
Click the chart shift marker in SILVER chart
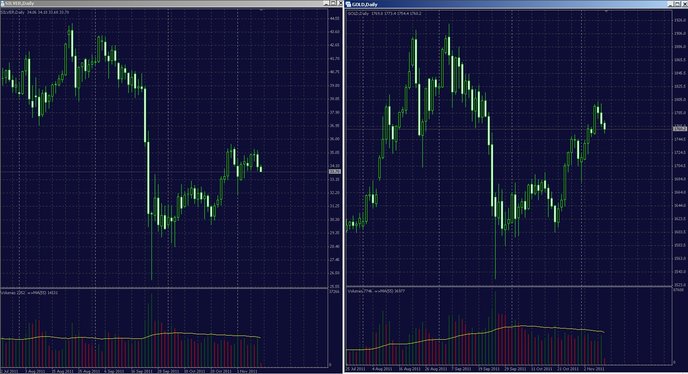tap(262, 10)
